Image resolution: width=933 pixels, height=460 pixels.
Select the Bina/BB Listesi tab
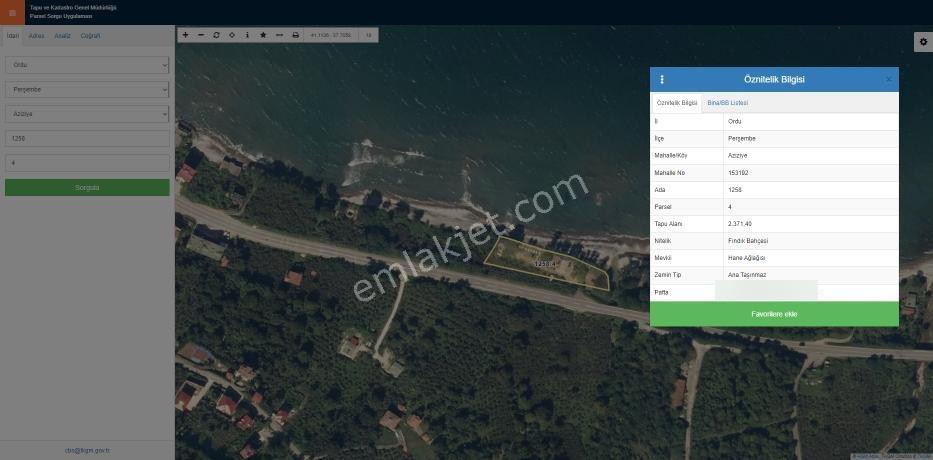[728, 103]
